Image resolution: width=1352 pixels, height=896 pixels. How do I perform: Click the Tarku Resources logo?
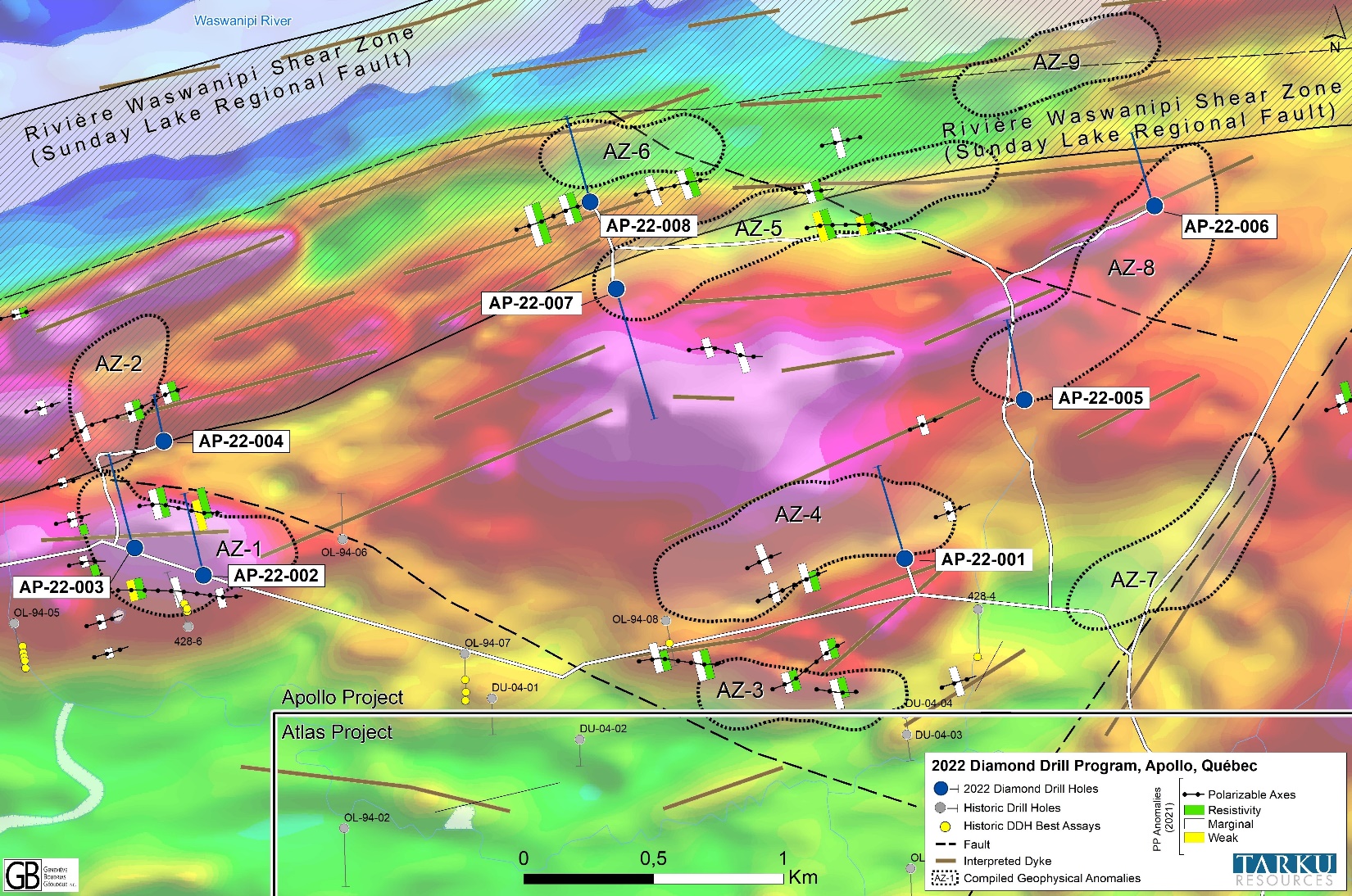1284,870
